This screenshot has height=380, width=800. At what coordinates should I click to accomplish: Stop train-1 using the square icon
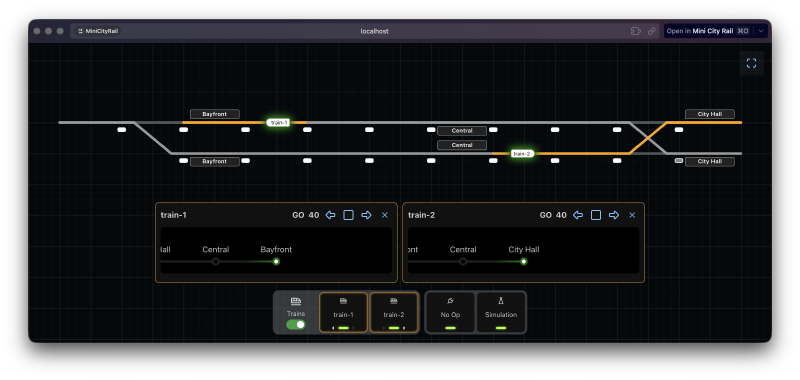[348, 215]
